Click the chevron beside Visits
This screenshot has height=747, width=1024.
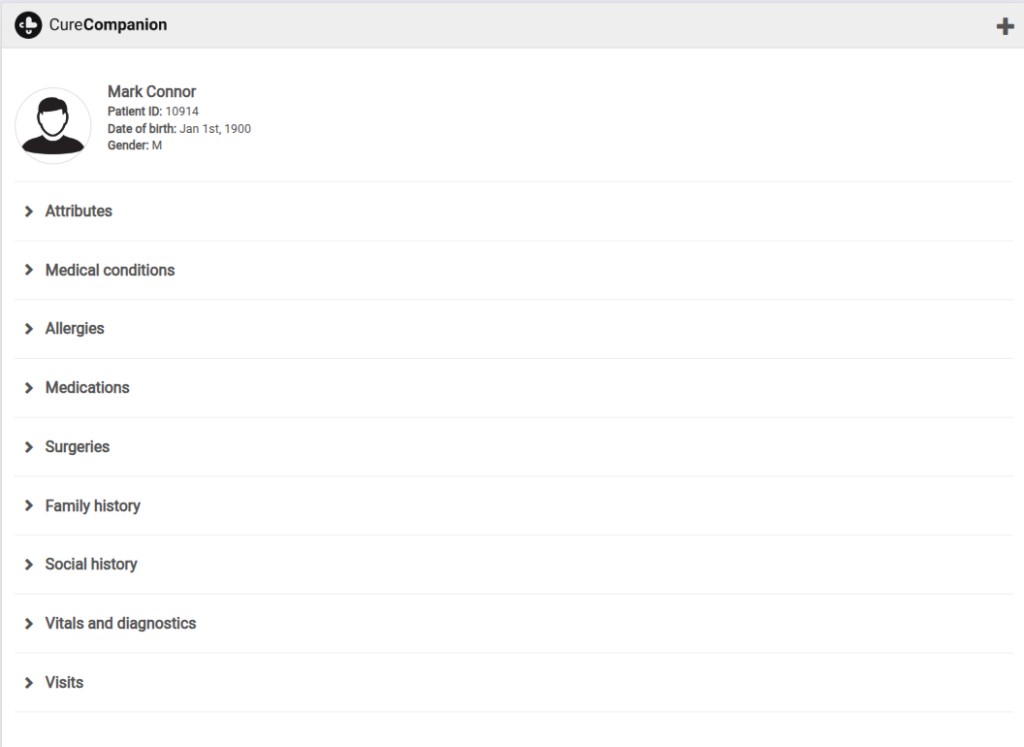pos(29,683)
